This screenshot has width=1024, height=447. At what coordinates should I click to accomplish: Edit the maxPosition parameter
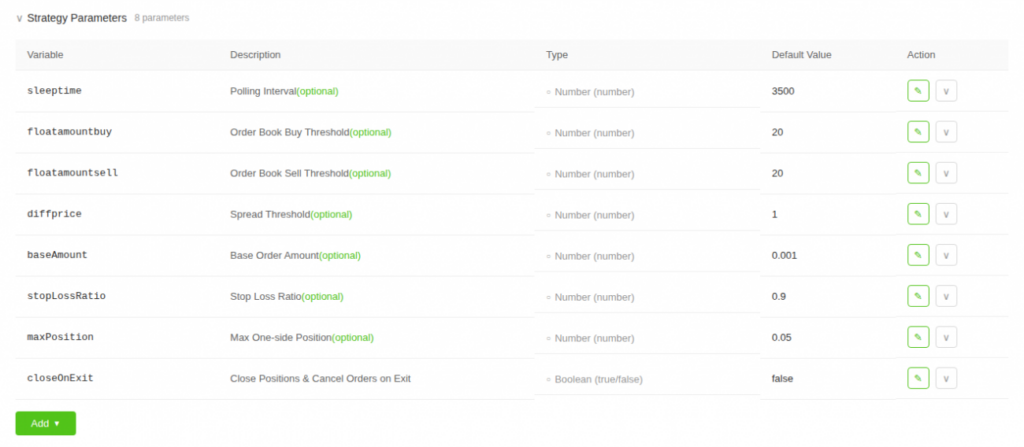[917, 337]
